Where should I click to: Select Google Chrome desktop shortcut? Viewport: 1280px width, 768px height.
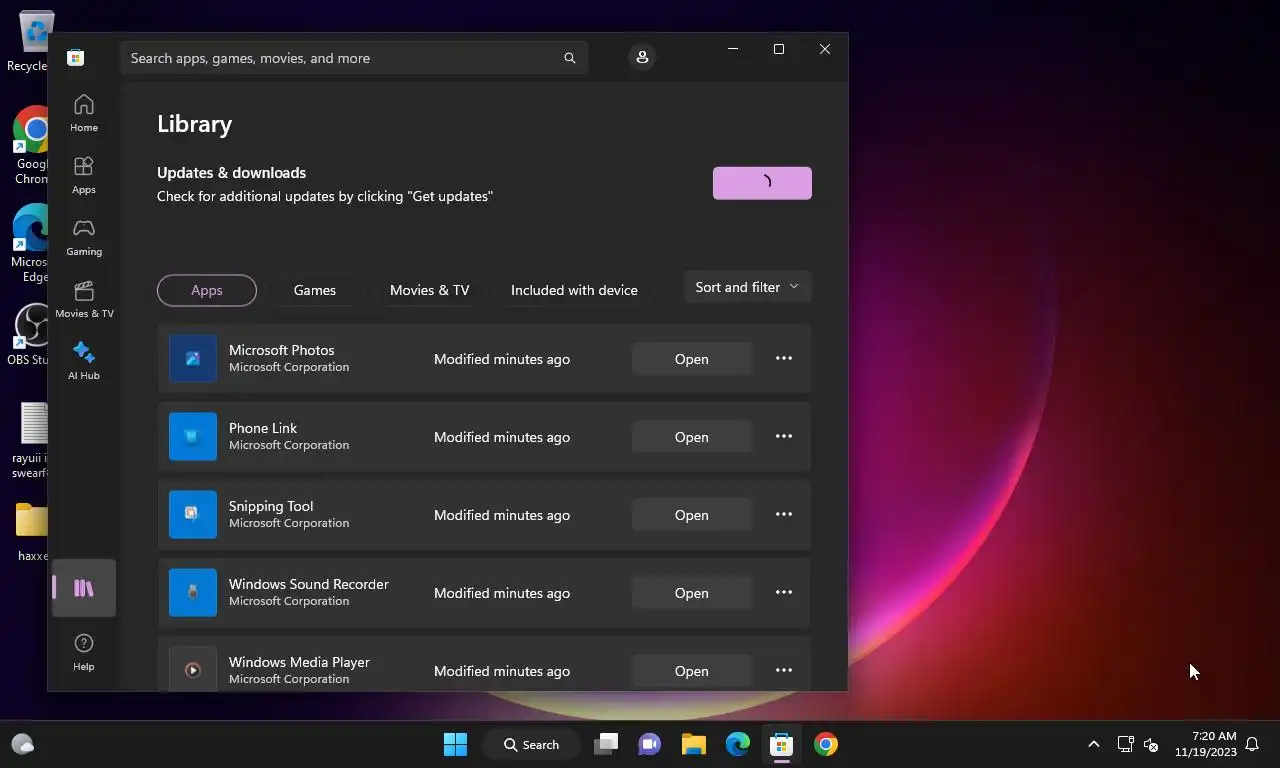point(30,146)
